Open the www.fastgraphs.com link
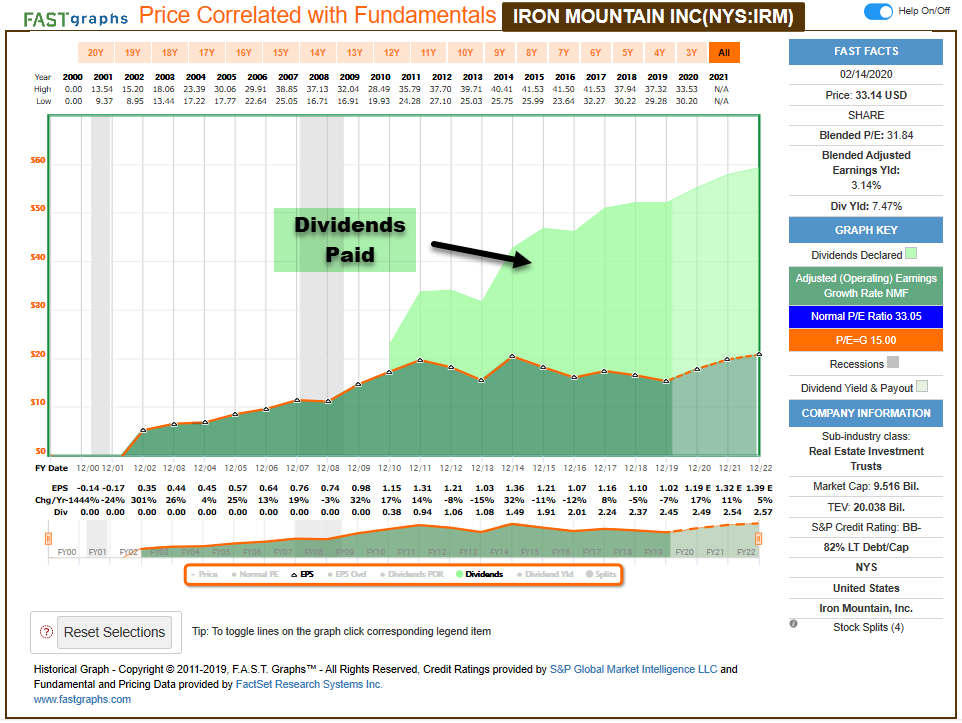Viewport: 962px width, 723px height. click(x=82, y=699)
